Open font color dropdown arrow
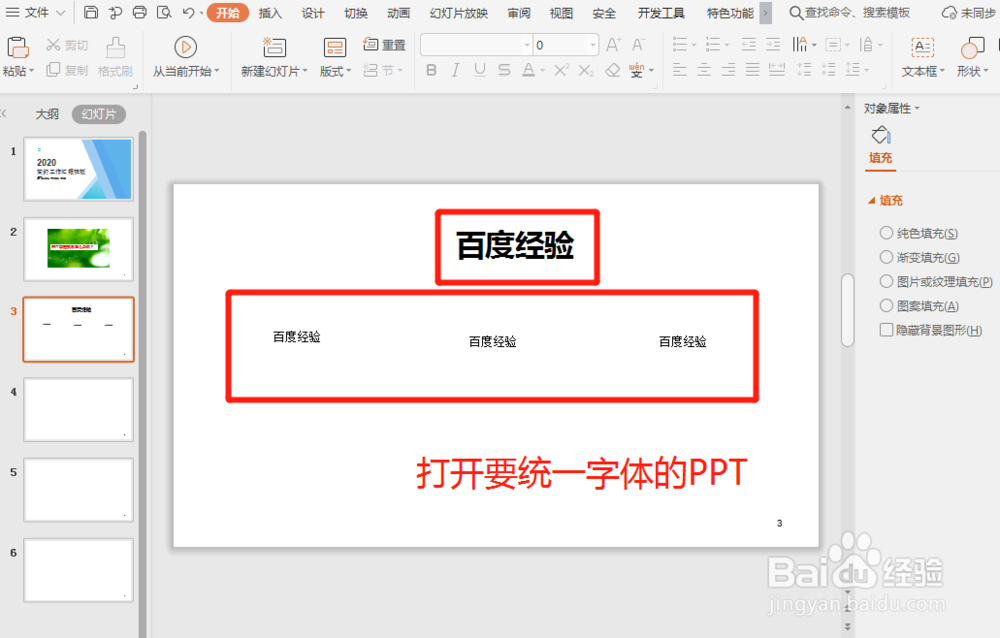The height and width of the screenshot is (638, 1000). pyautogui.click(x=542, y=71)
